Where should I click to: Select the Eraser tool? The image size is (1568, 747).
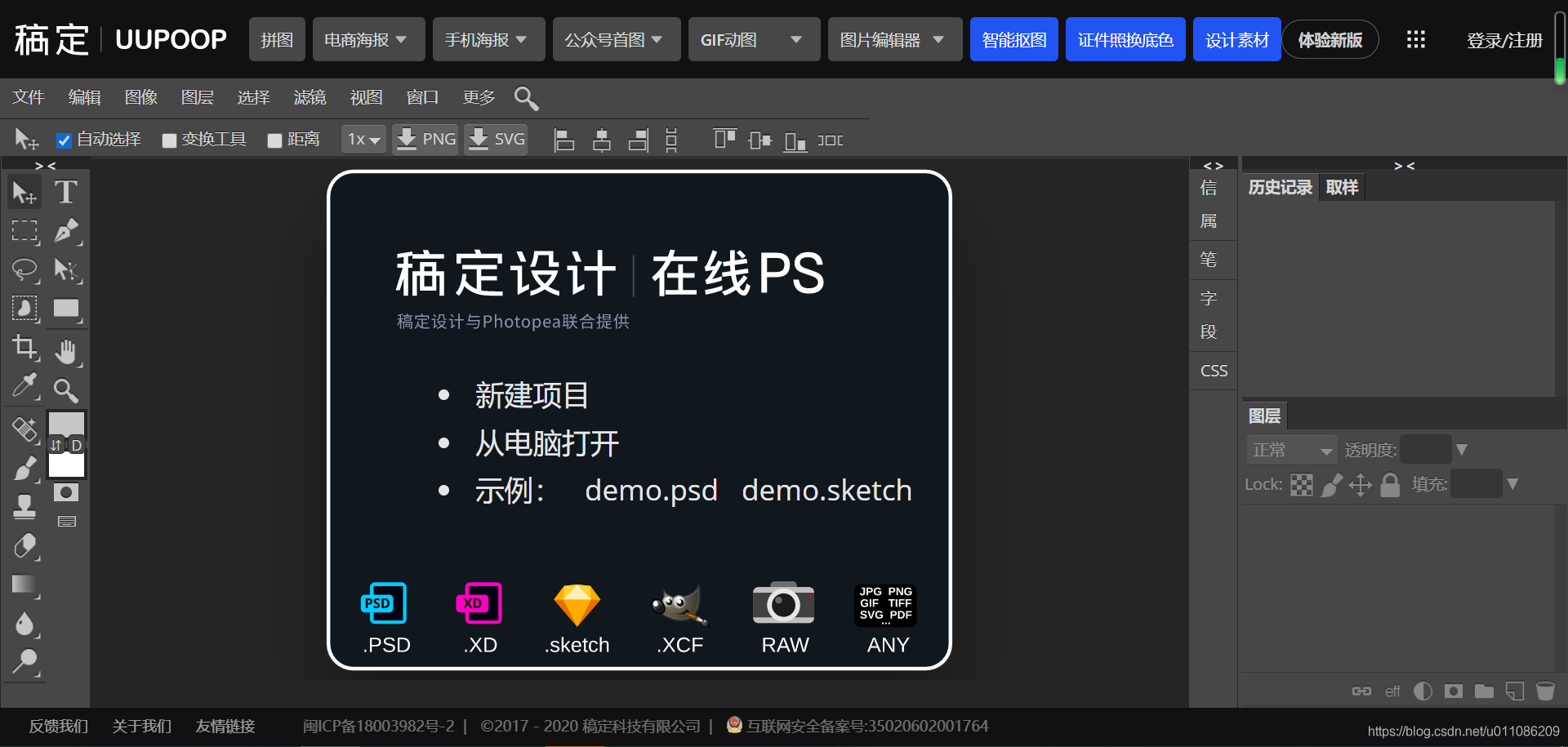[24, 545]
